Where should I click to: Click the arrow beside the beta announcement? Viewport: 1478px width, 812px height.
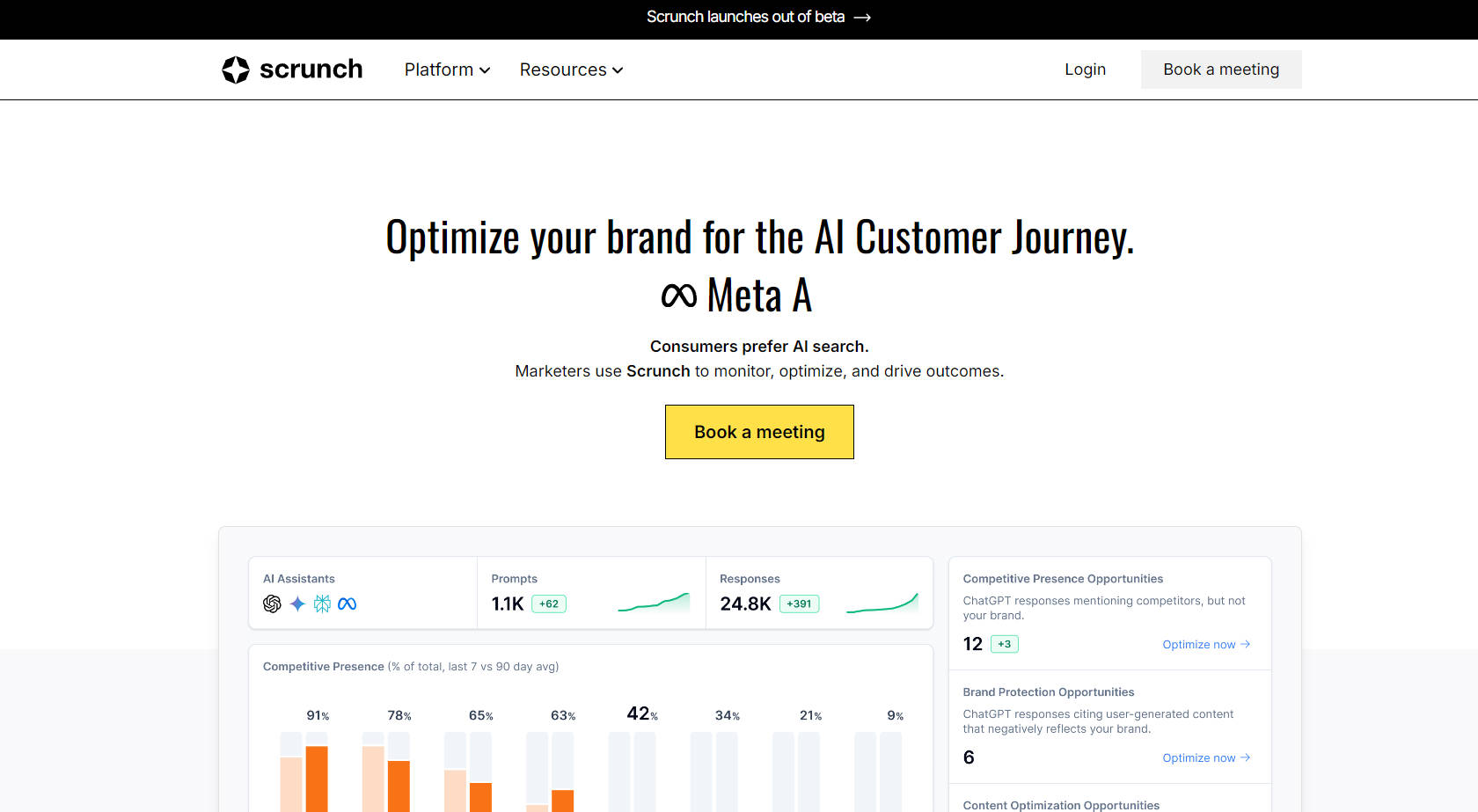(x=862, y=18)
